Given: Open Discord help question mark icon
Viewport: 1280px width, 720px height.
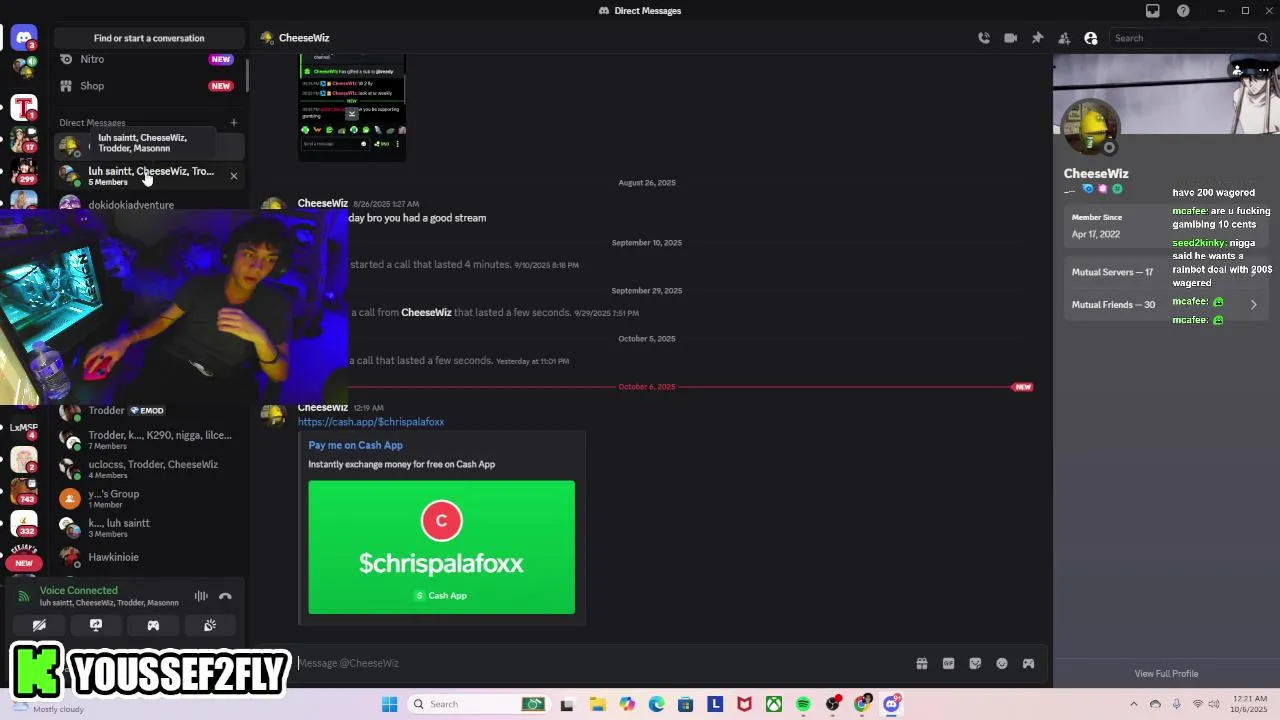Looking at the screenshot, I should click(x=1184, y=11).
